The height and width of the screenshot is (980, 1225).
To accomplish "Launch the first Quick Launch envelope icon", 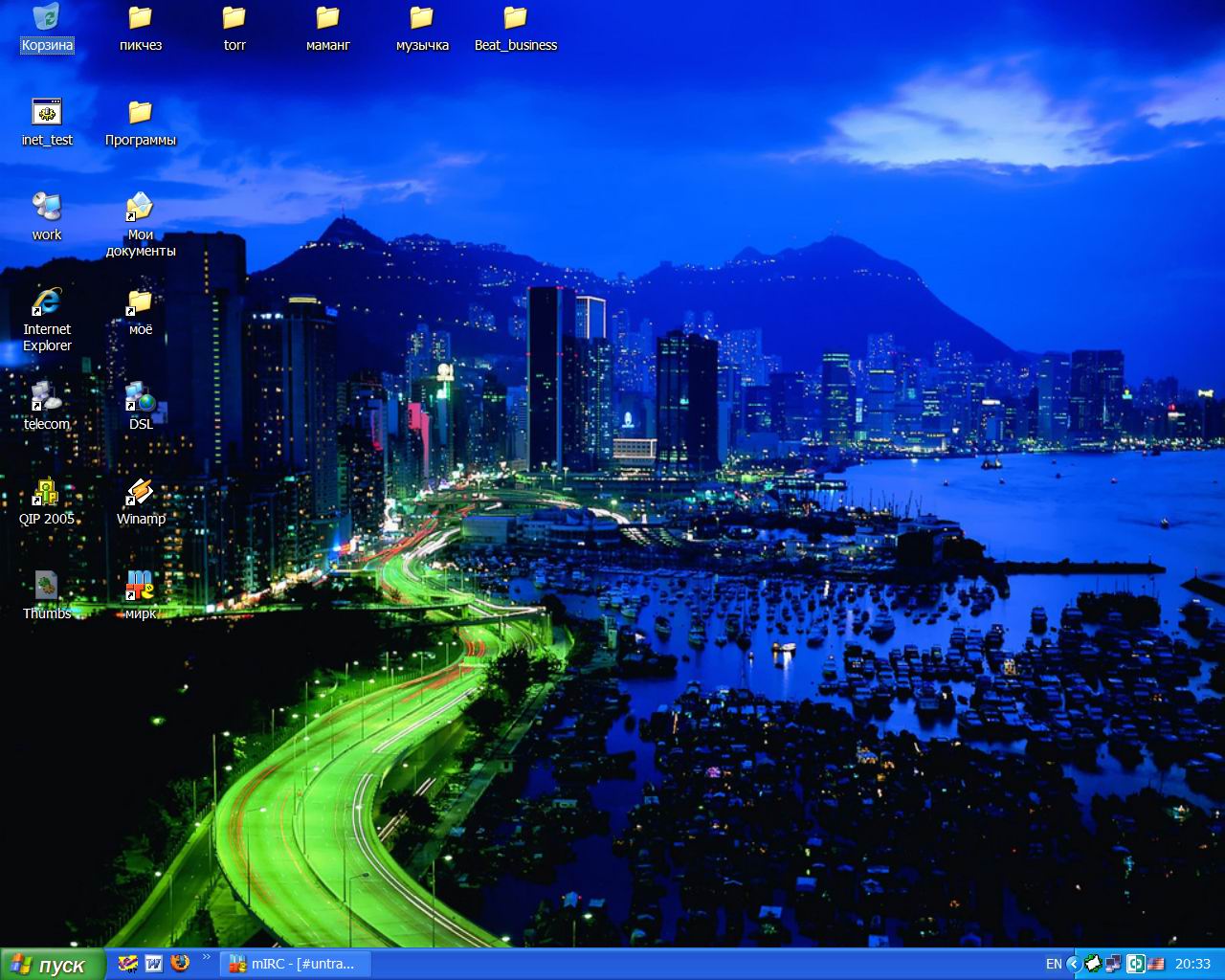I will [127, 964].
